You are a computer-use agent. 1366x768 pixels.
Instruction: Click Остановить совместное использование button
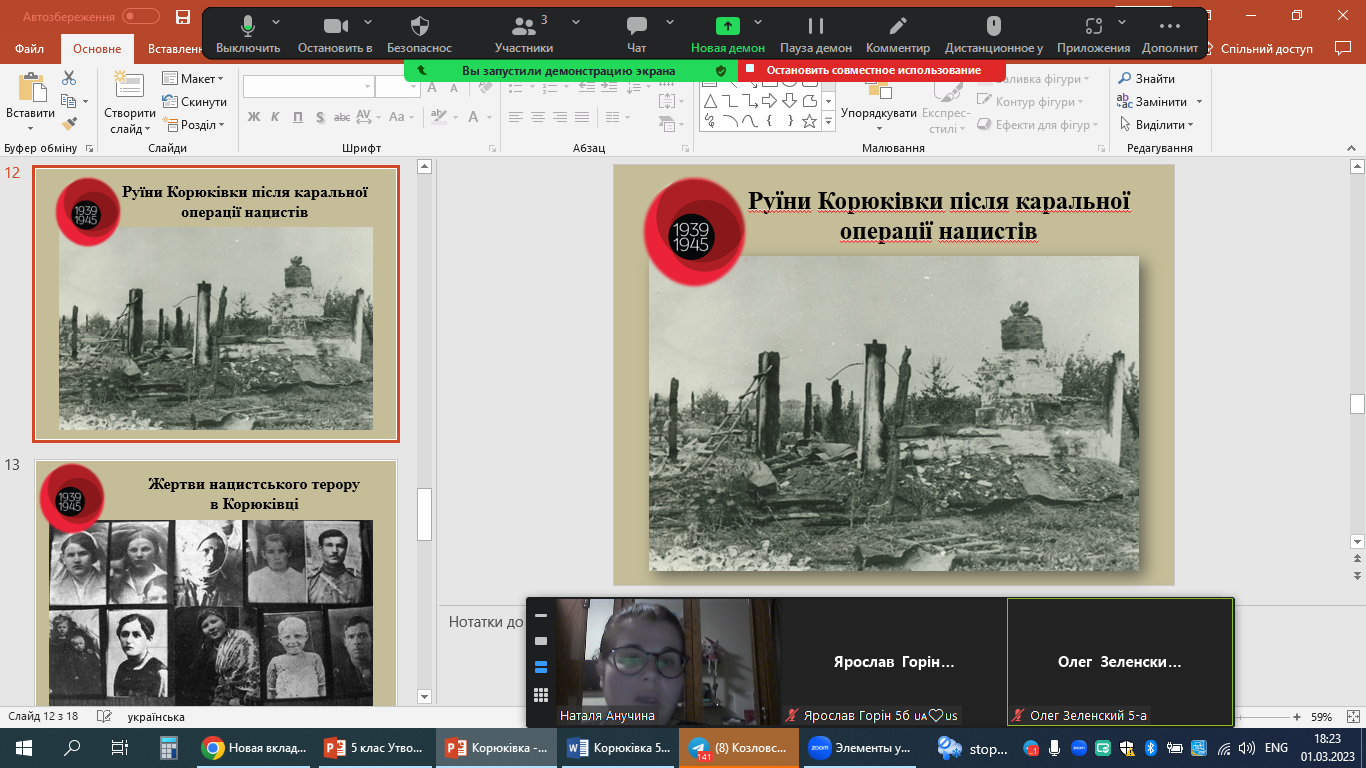(871, 70)
